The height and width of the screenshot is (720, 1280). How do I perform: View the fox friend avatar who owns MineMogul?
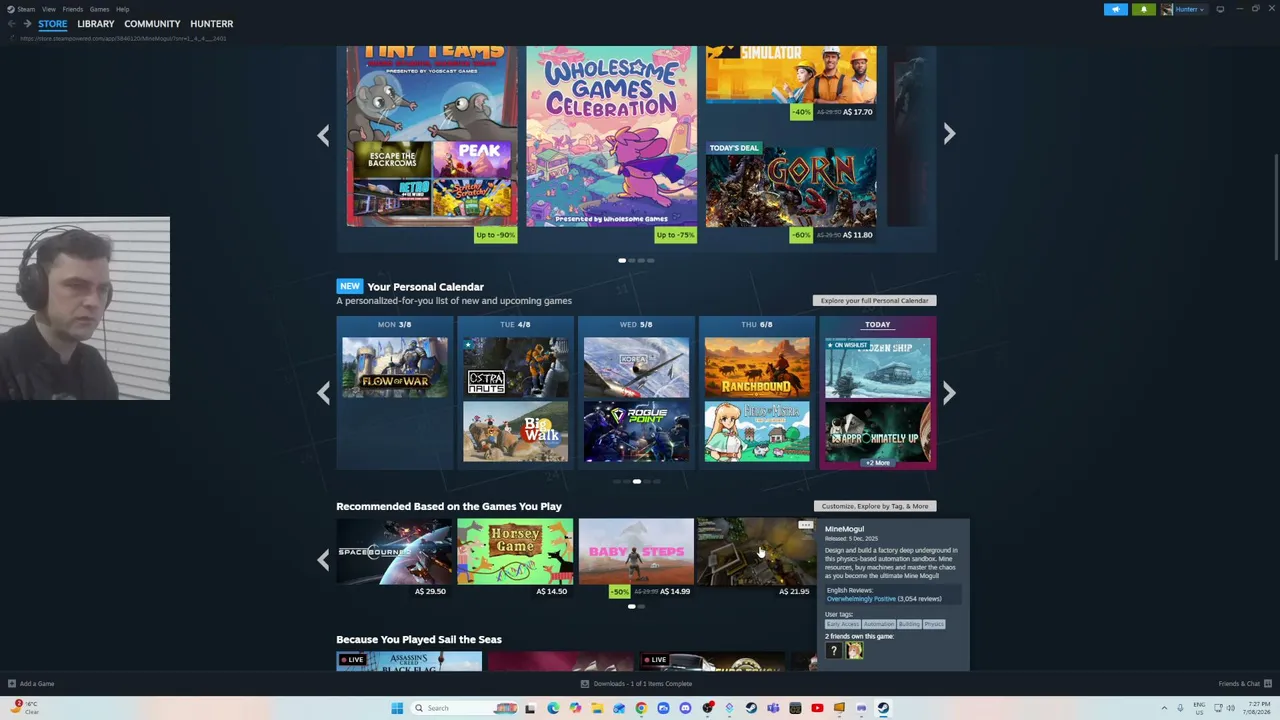tap(855, 651)
